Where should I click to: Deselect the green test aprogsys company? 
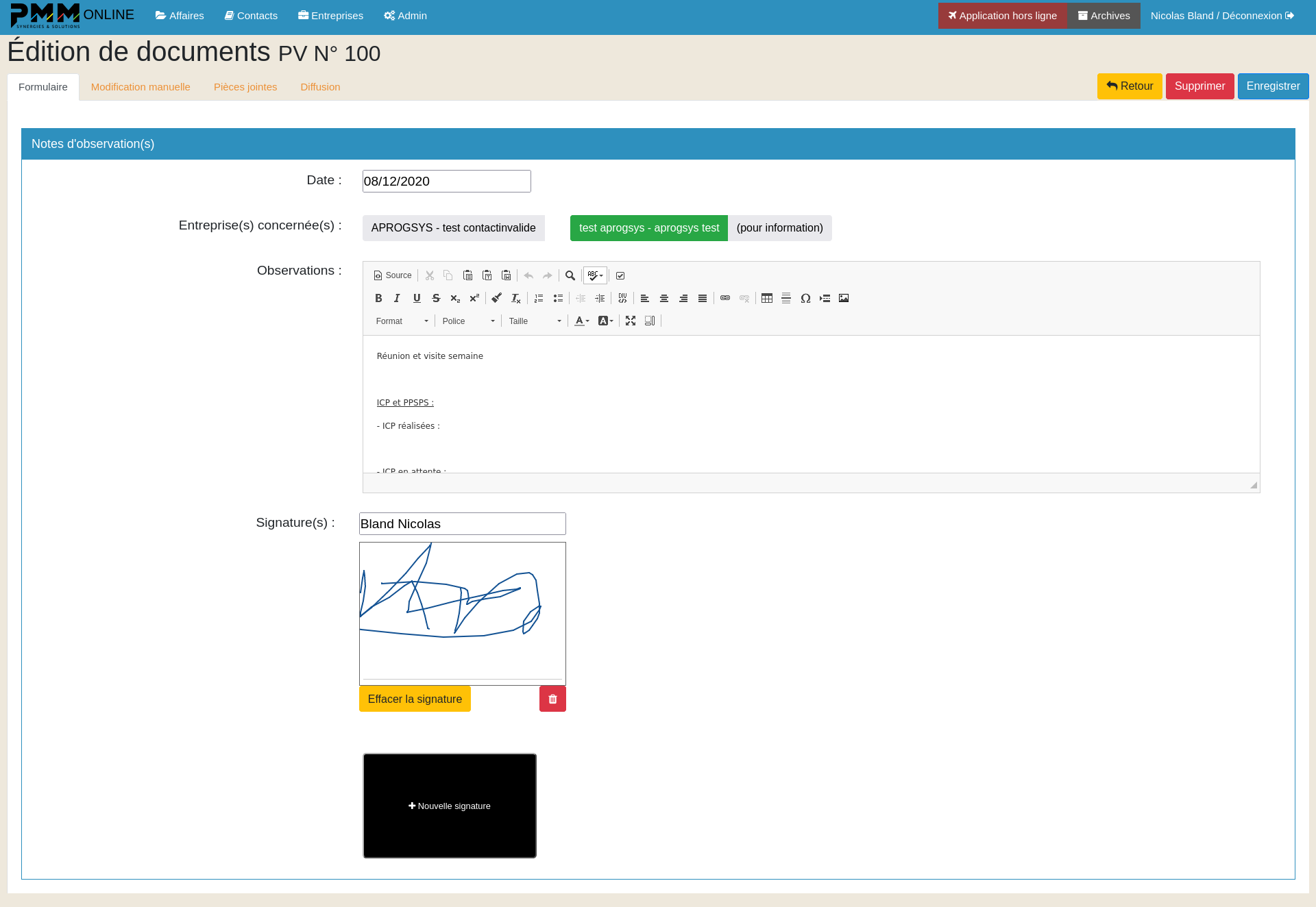pyautogui.click(x=648, y=227)
